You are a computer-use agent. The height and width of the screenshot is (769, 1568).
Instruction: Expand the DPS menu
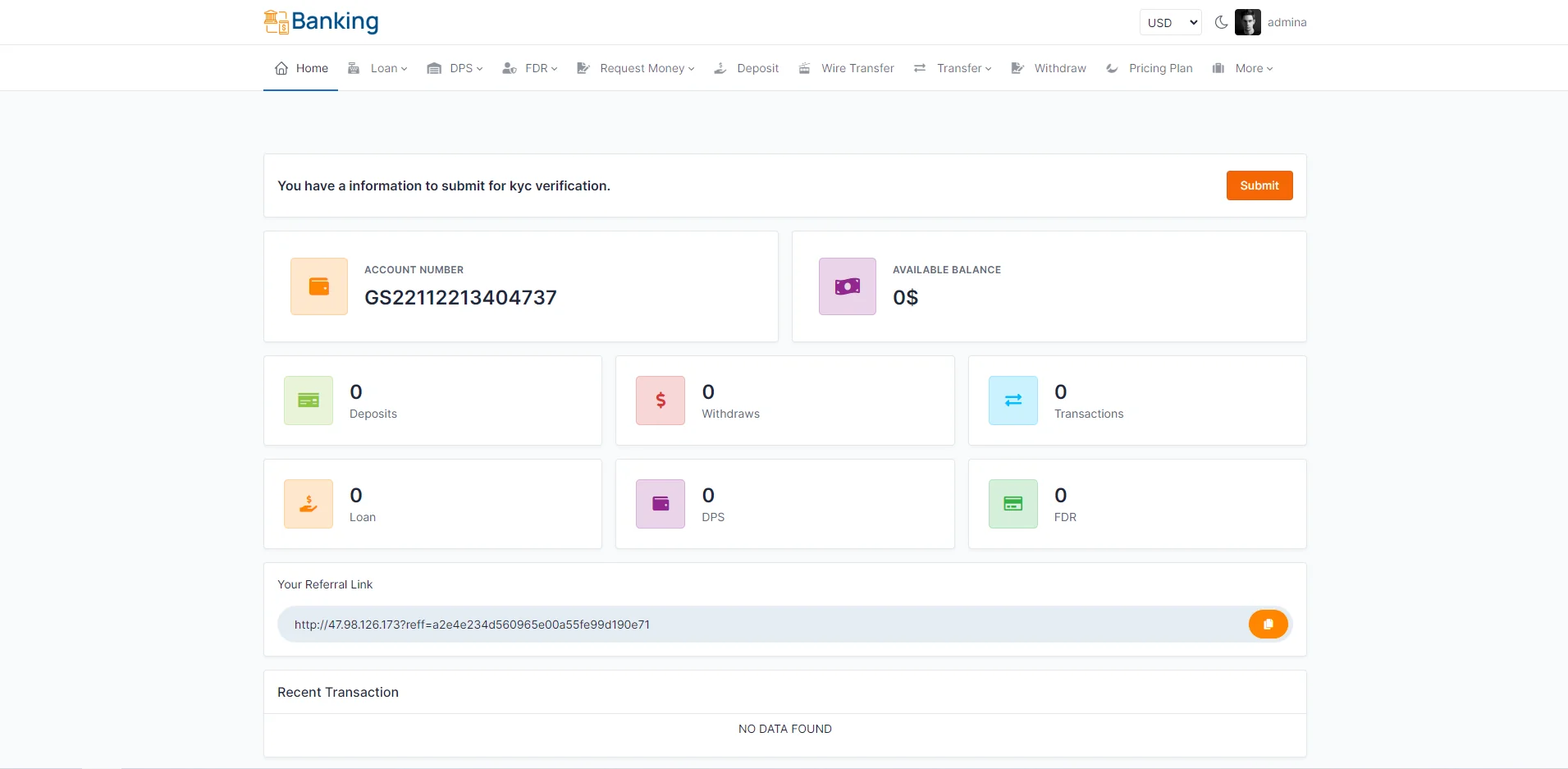point(455,68)
